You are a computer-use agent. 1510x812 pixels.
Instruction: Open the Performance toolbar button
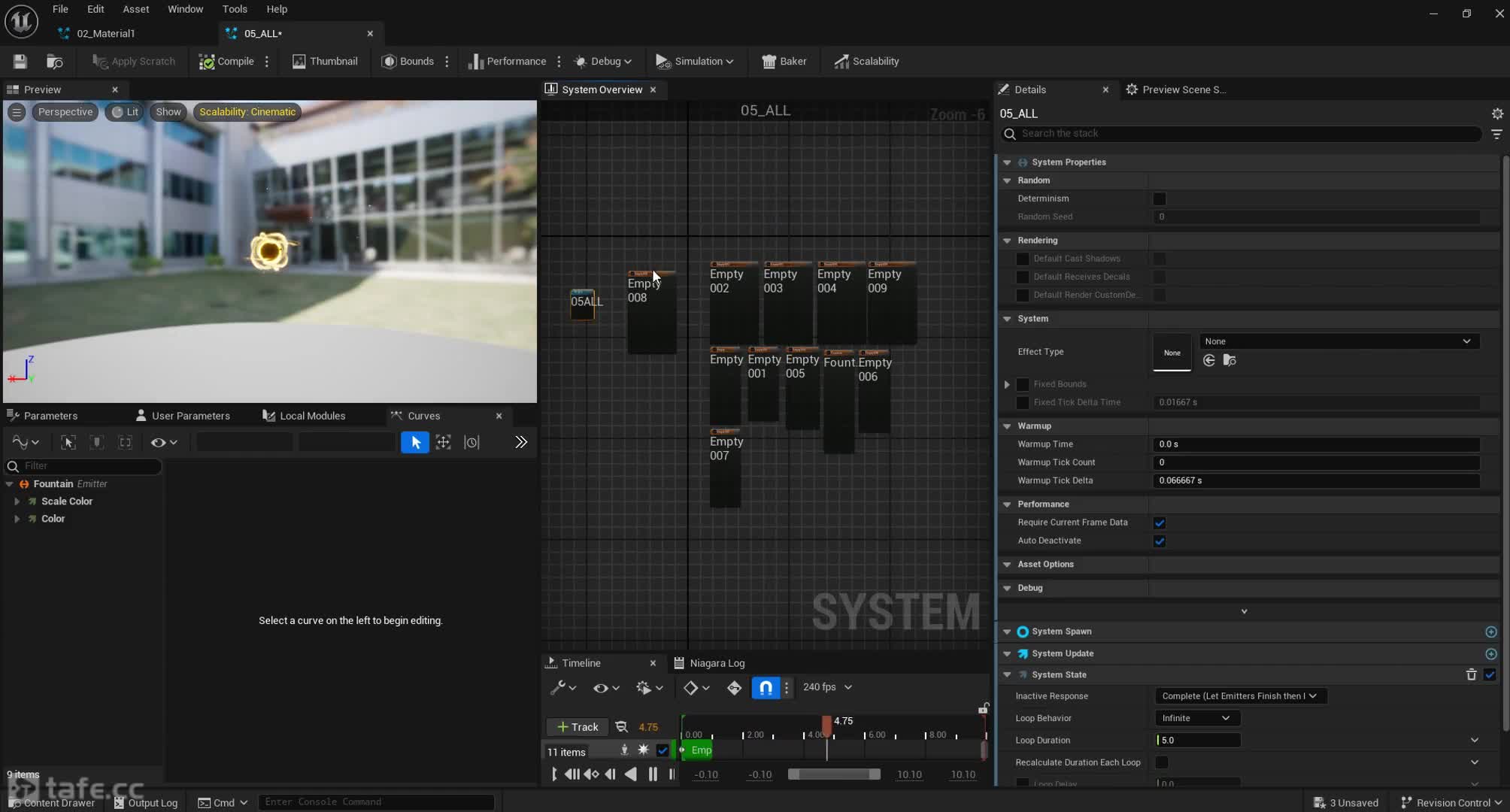pos(507,62)
